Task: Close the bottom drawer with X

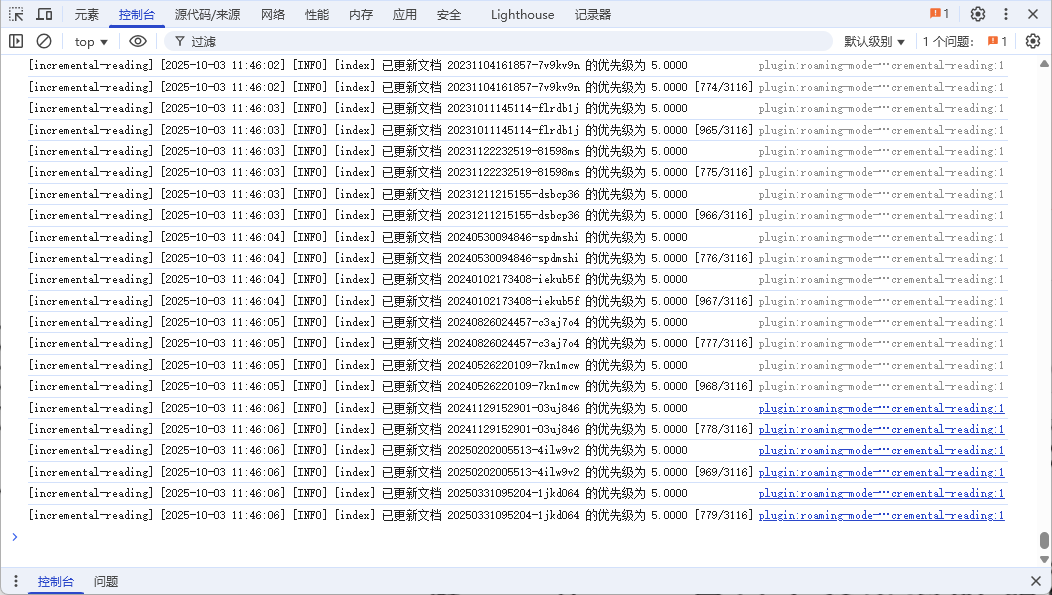Action: coord(1035,581)
